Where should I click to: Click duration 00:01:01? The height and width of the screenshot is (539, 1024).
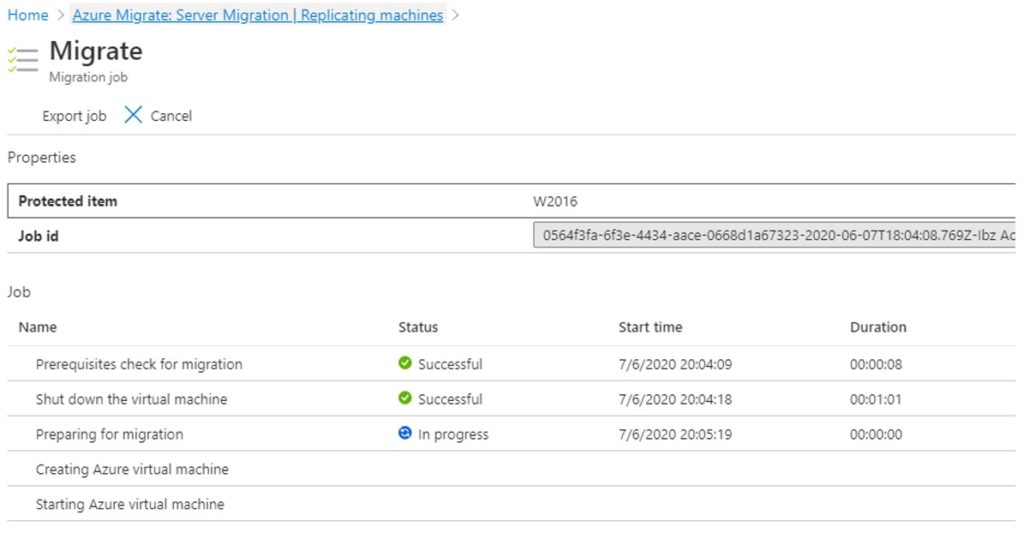point(876,399)
